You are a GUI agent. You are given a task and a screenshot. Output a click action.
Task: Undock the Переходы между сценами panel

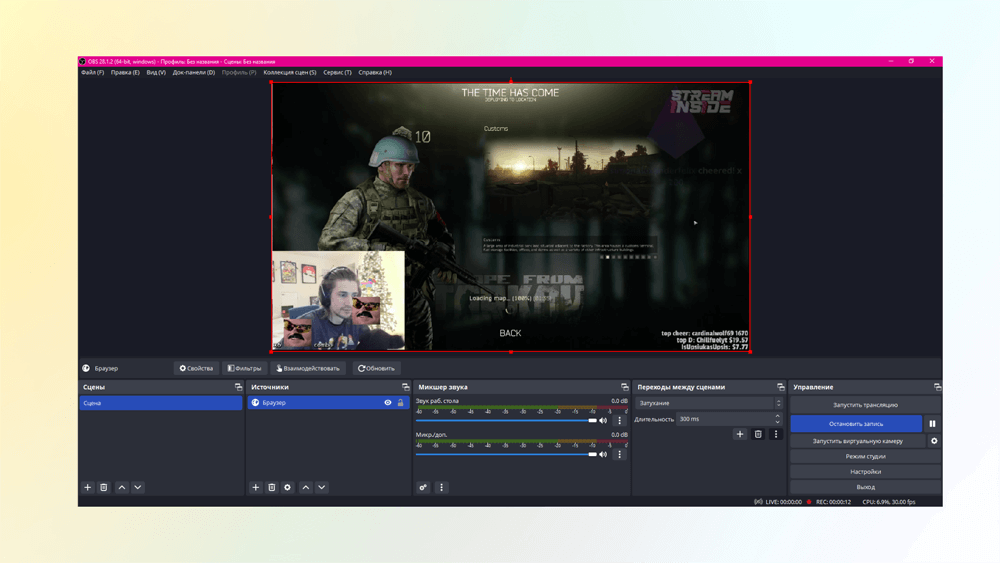781,387
